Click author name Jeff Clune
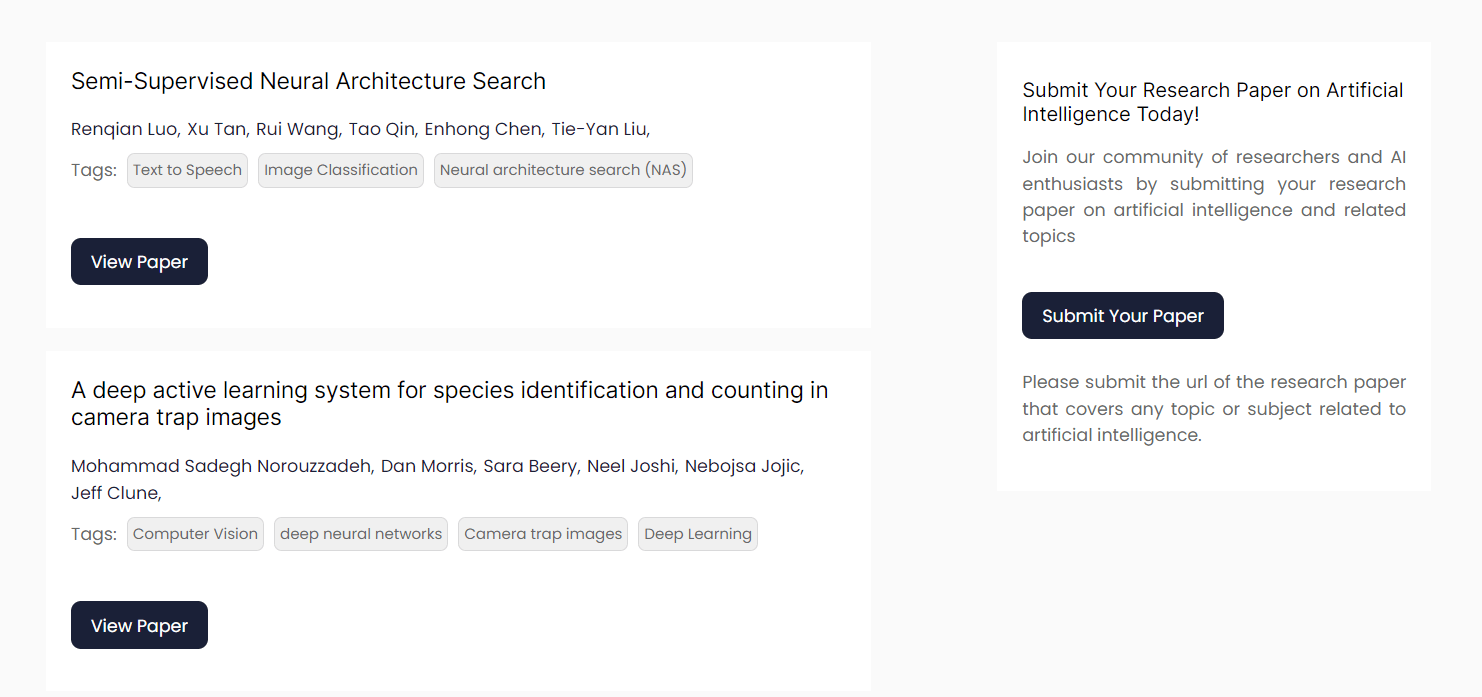 [114, 493]
